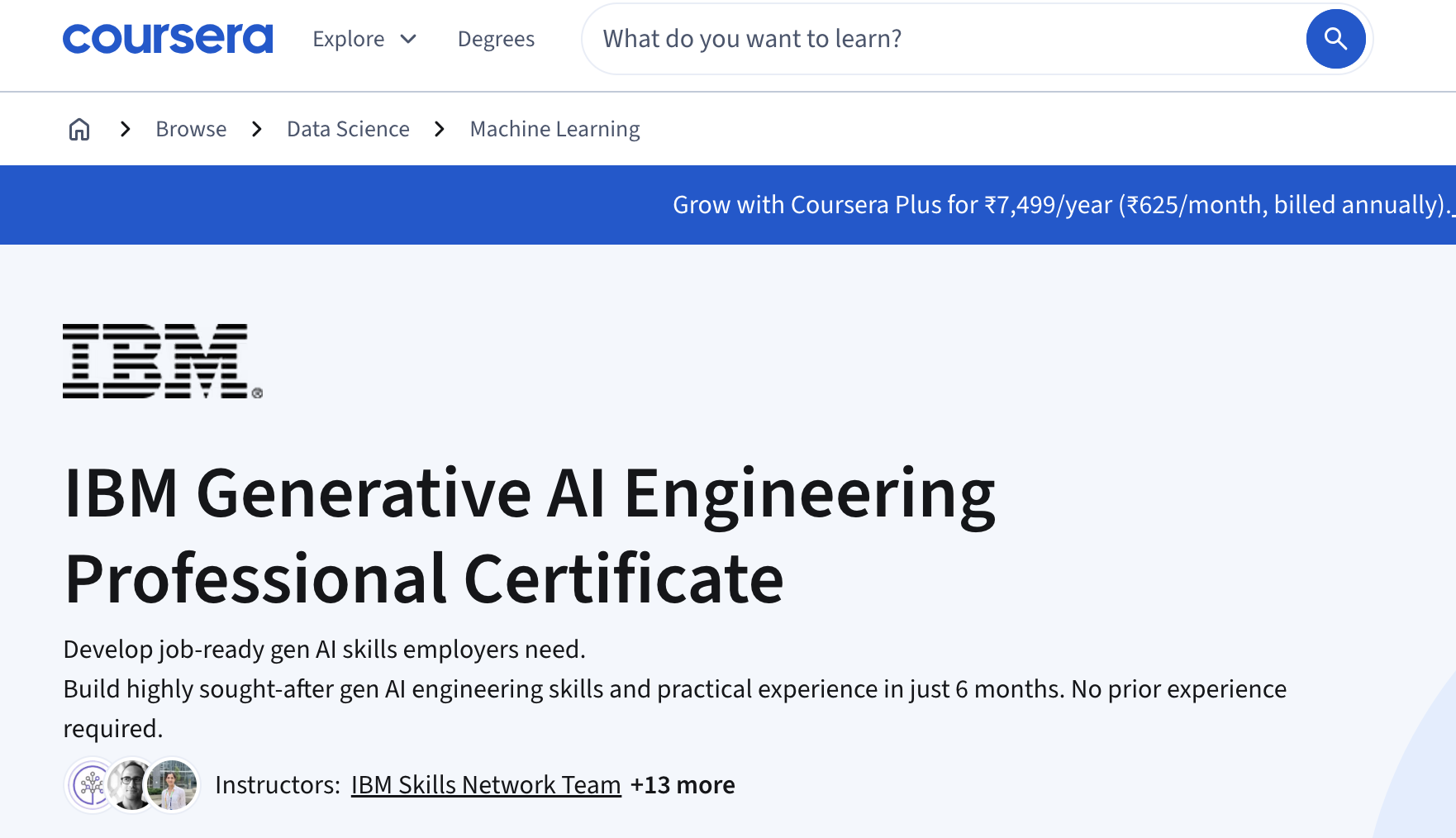
Task: Open the Data Science breadcrumb link
Action: [348, 129]
